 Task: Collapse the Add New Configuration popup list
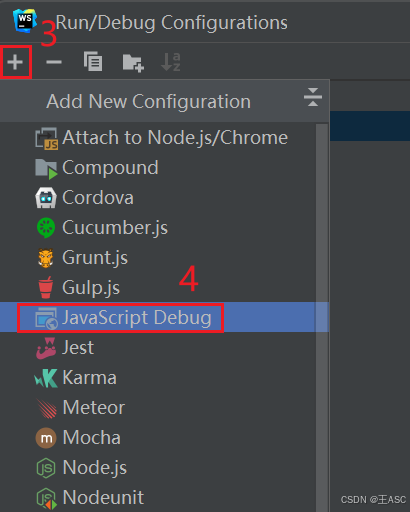pyautogui.click(x=313, y=97)
